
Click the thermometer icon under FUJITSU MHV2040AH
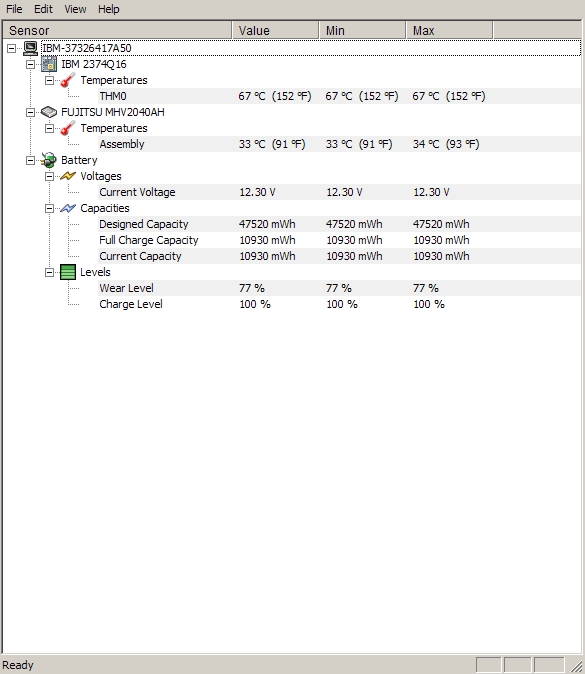point(68,129)
